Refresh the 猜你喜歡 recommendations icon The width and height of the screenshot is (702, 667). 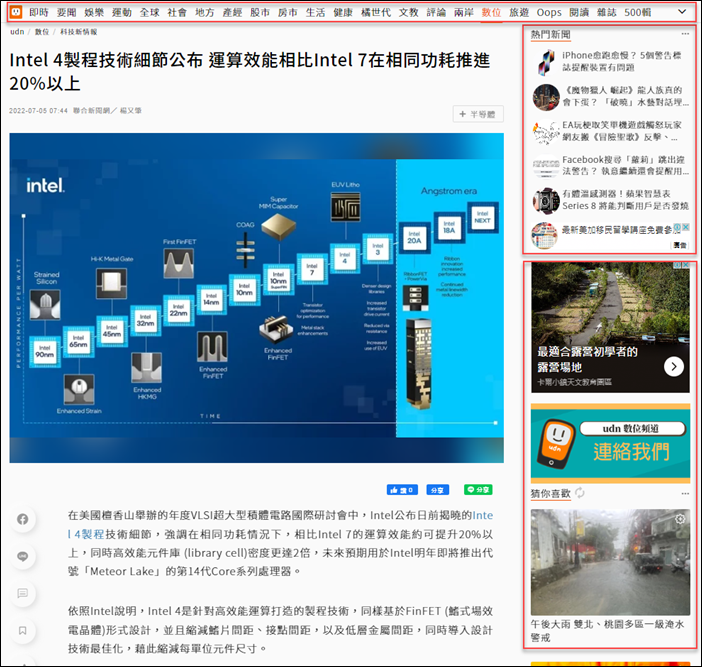tap(580, 493)
